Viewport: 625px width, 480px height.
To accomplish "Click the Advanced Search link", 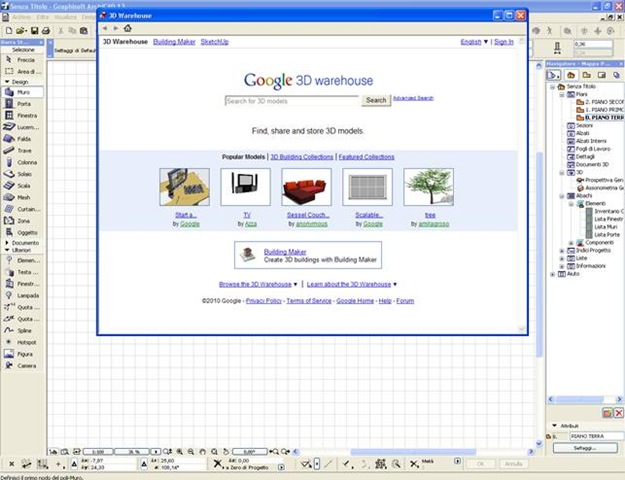I will 413,98.
